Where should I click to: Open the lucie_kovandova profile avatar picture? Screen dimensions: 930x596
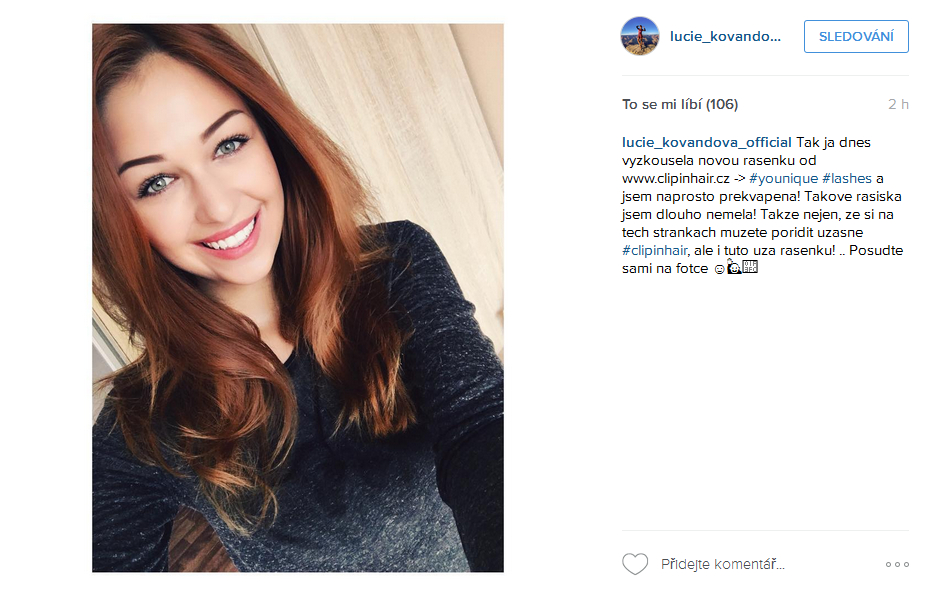click(x=639, y=36)
